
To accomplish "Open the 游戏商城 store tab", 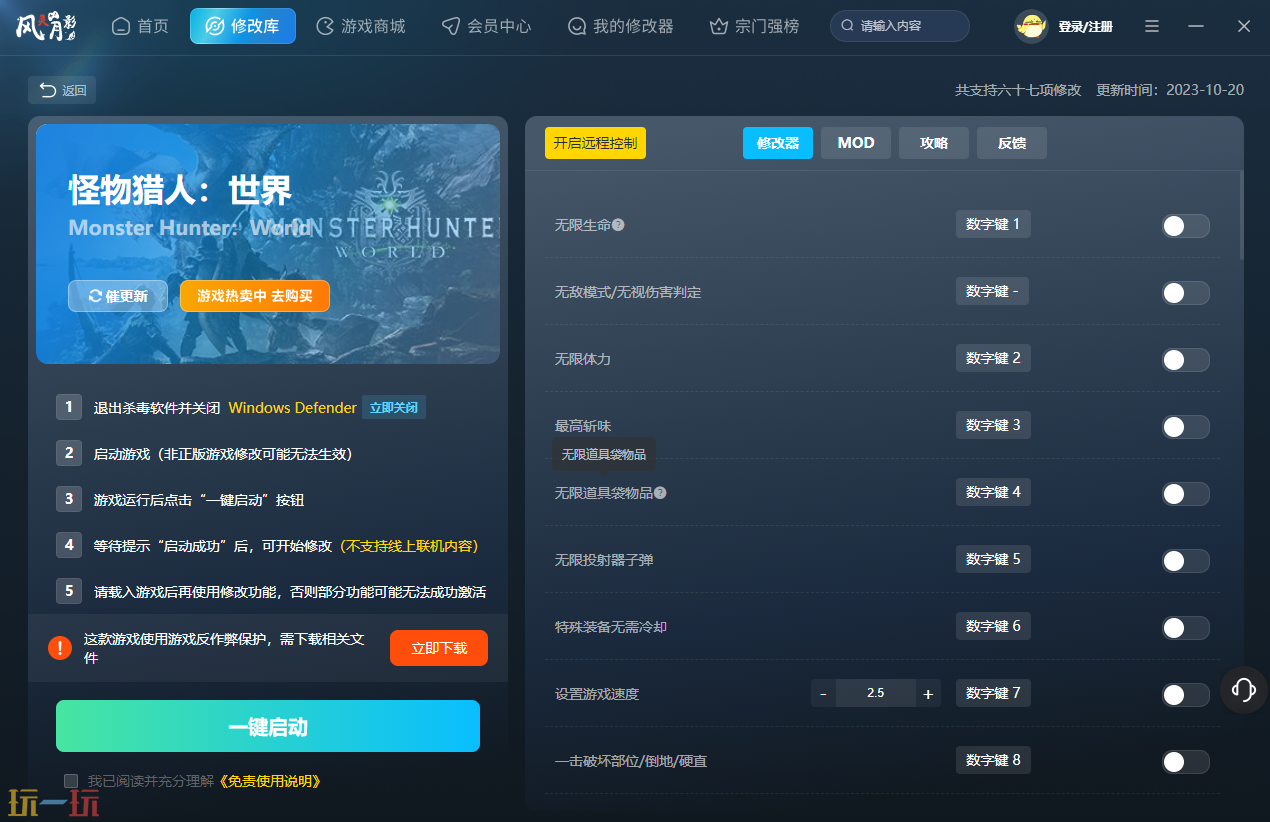I will [x=361, y=26].
